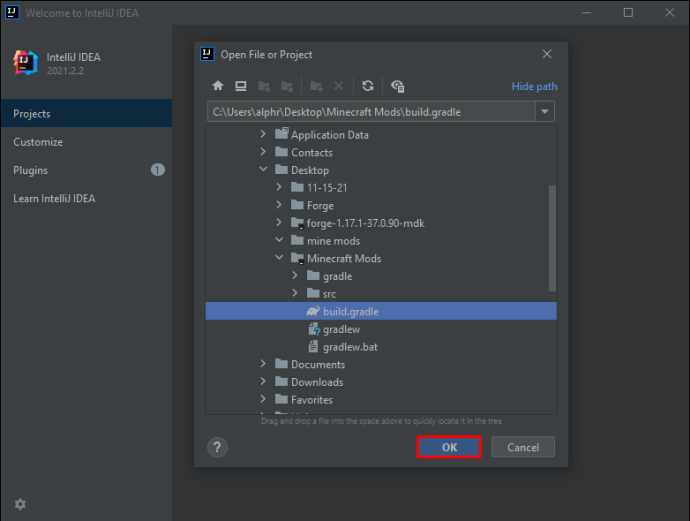Click the Plugins update count badge

158,170
